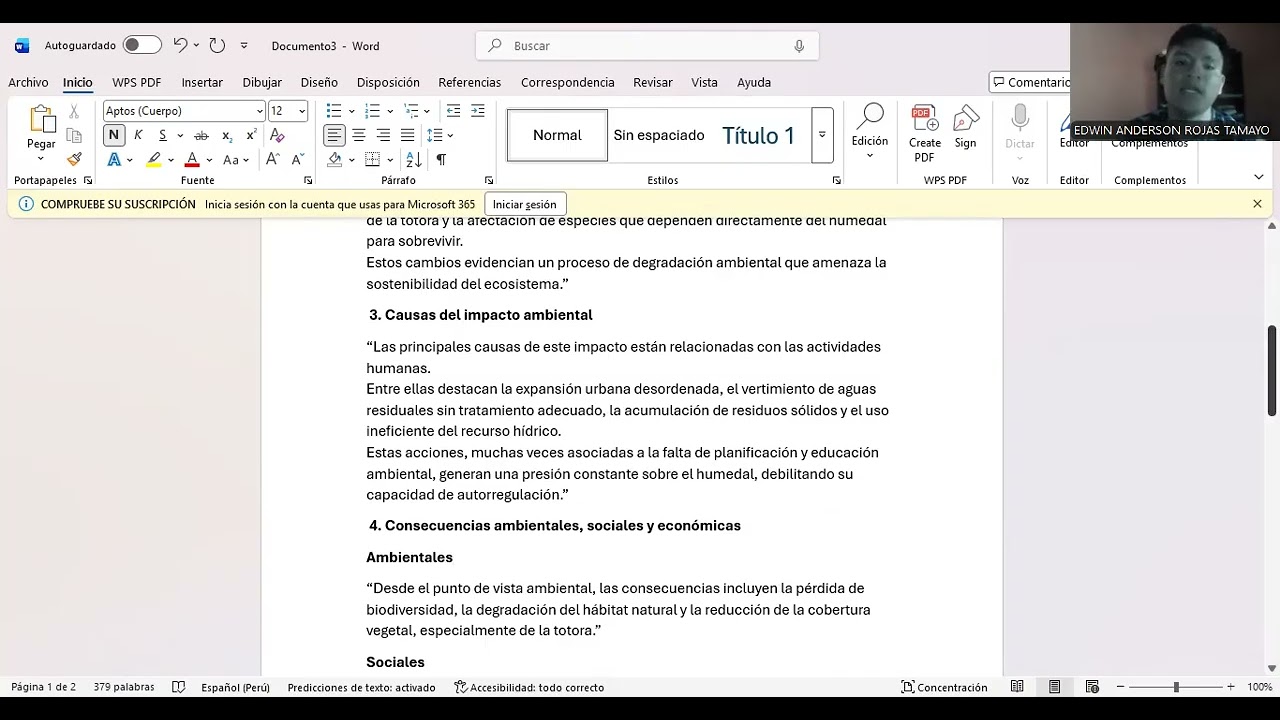This screenshot has height=720, width=1280.
Task: Click the Paste (Pegar) clipboard icon
Action: coord(41,120)
